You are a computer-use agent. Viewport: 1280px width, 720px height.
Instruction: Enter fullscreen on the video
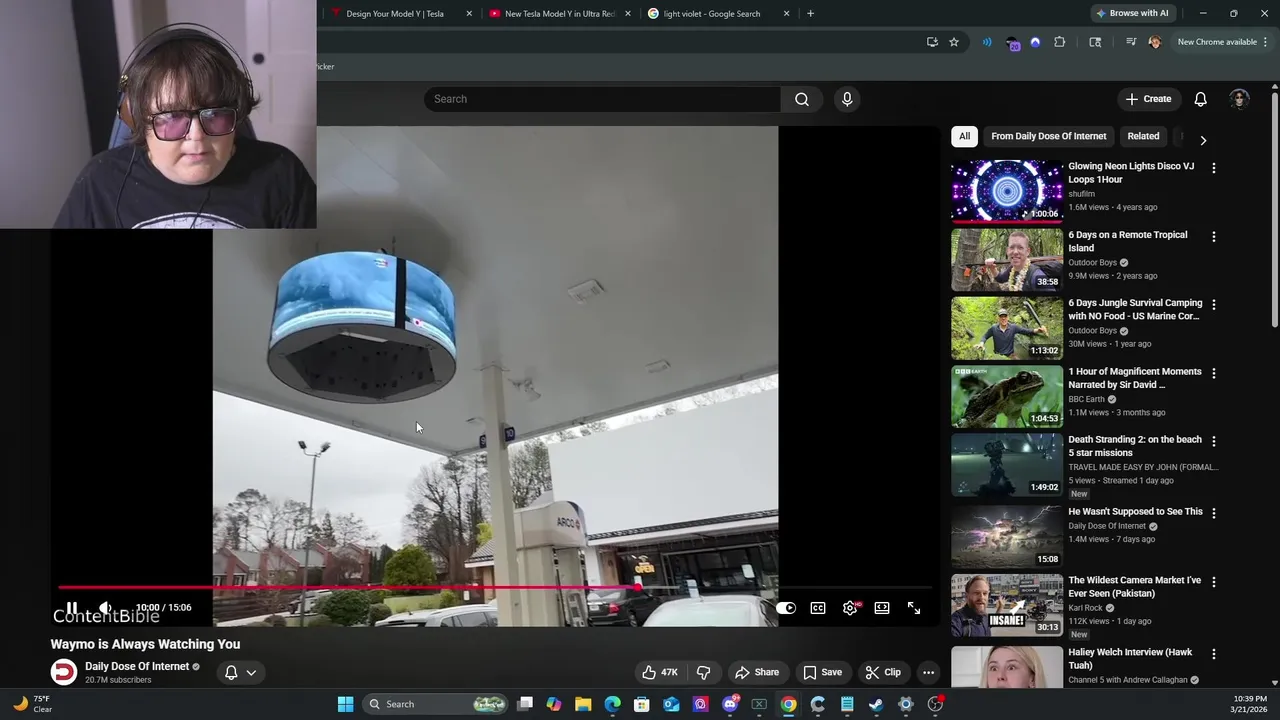point(914,608)
